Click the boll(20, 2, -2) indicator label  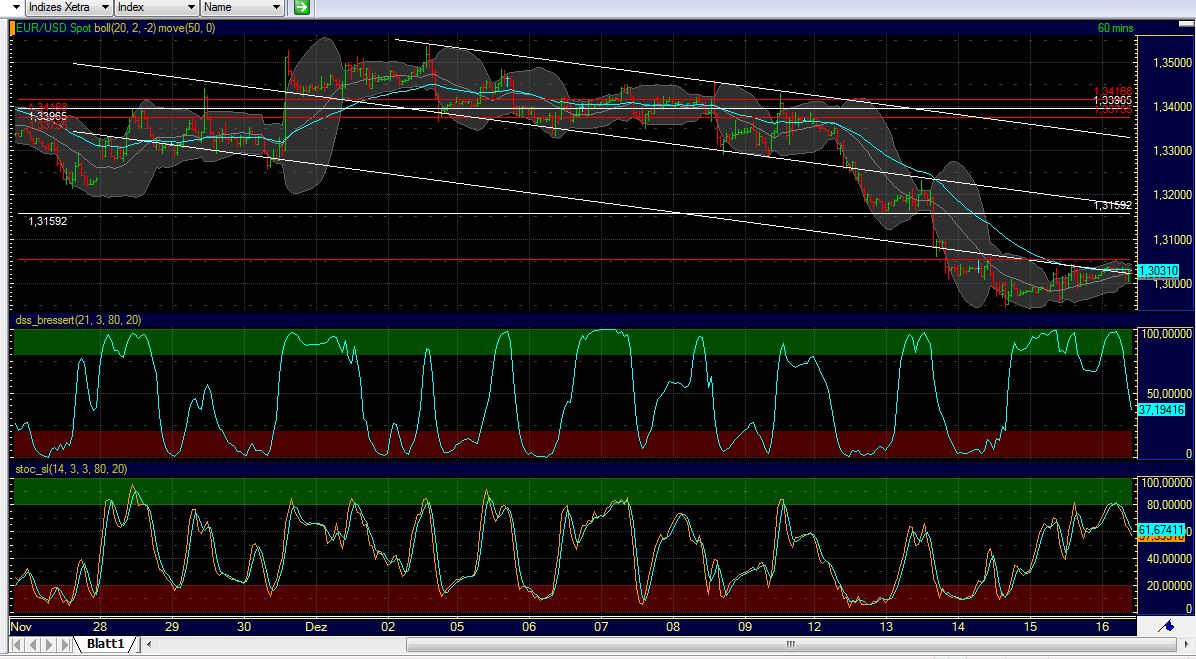[125, 28]
